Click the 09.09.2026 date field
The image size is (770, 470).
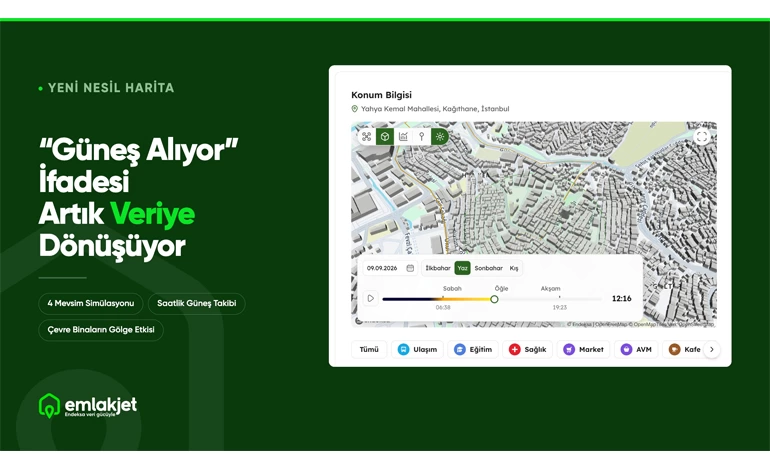click(390, 268)
